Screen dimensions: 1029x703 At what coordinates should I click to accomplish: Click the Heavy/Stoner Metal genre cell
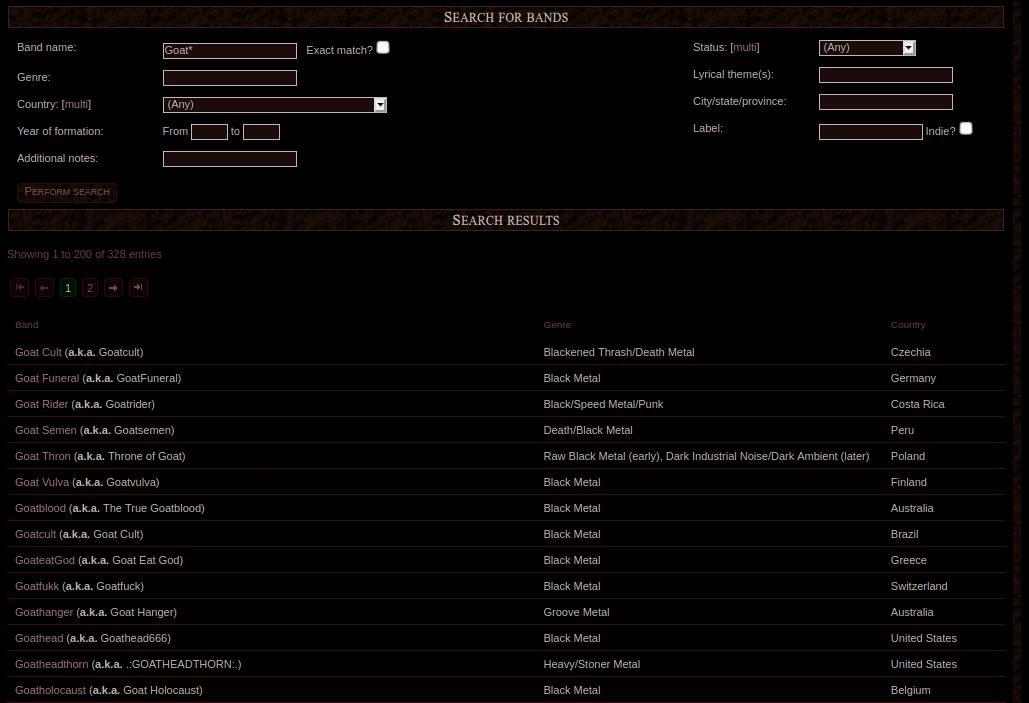point(591,664)
